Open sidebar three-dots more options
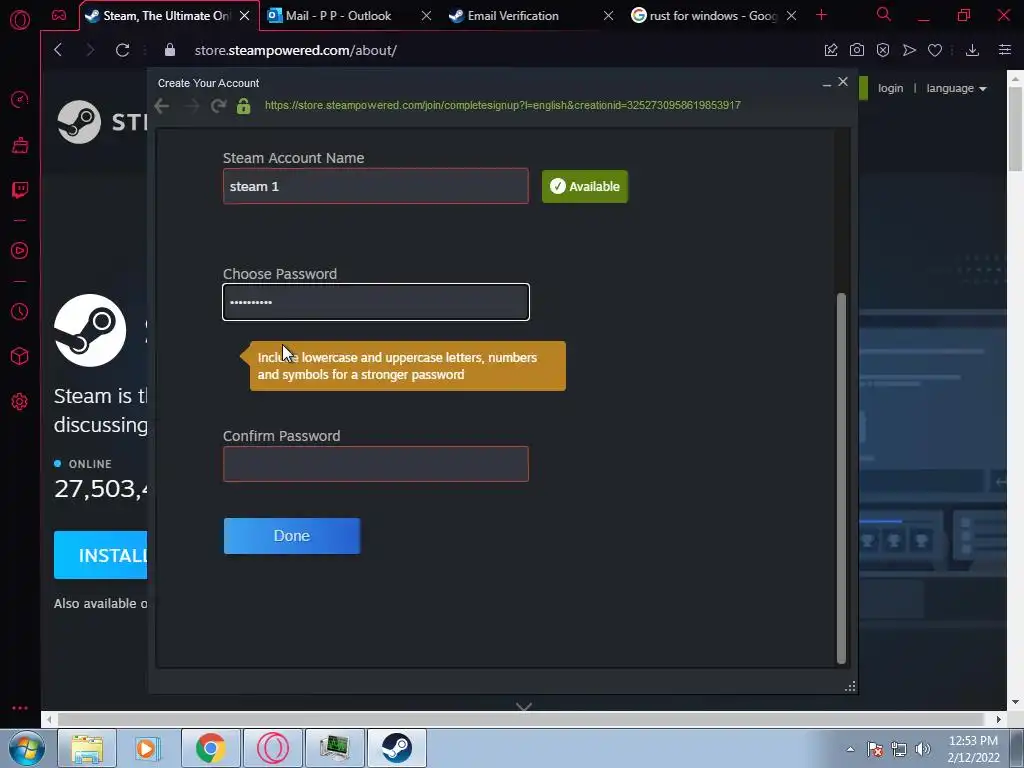 pos(20,708)
